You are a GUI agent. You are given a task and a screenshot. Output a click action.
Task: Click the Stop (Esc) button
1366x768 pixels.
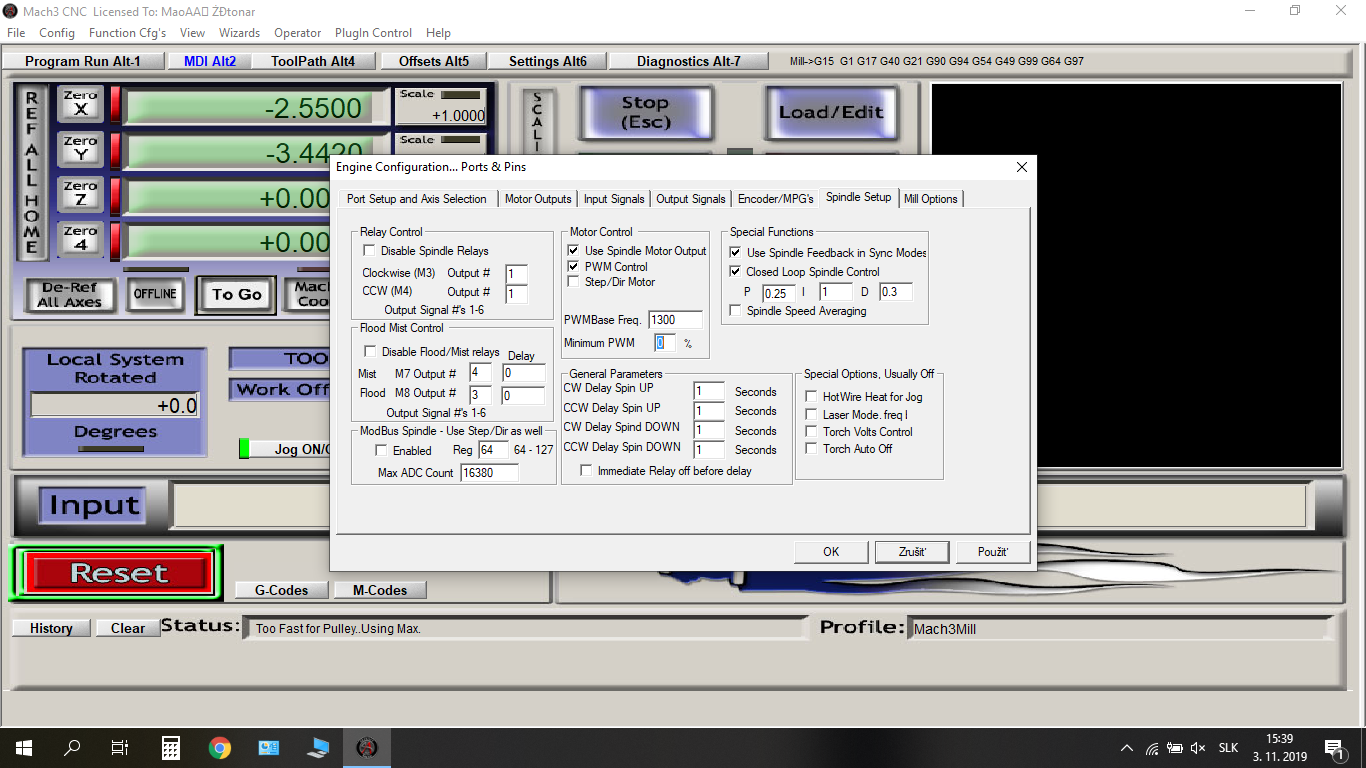click(645, 112)
